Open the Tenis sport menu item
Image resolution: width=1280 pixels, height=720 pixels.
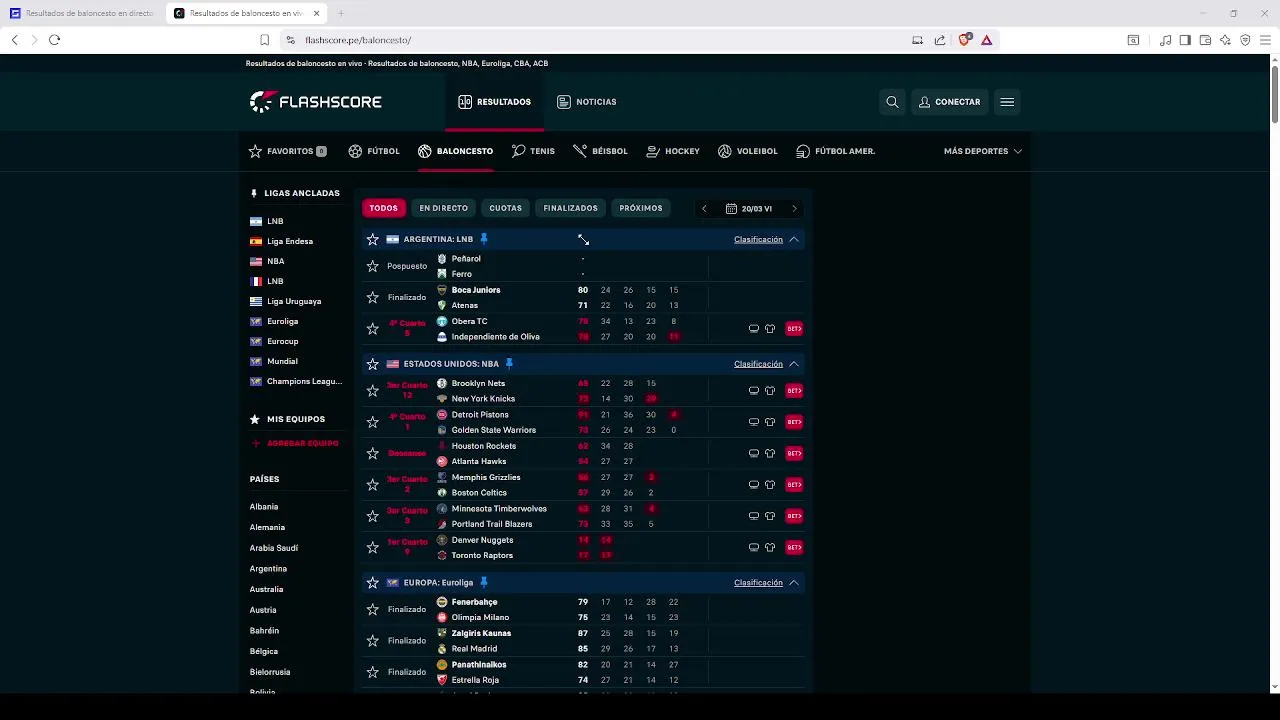pyautogui.click(x=533, y=151)
